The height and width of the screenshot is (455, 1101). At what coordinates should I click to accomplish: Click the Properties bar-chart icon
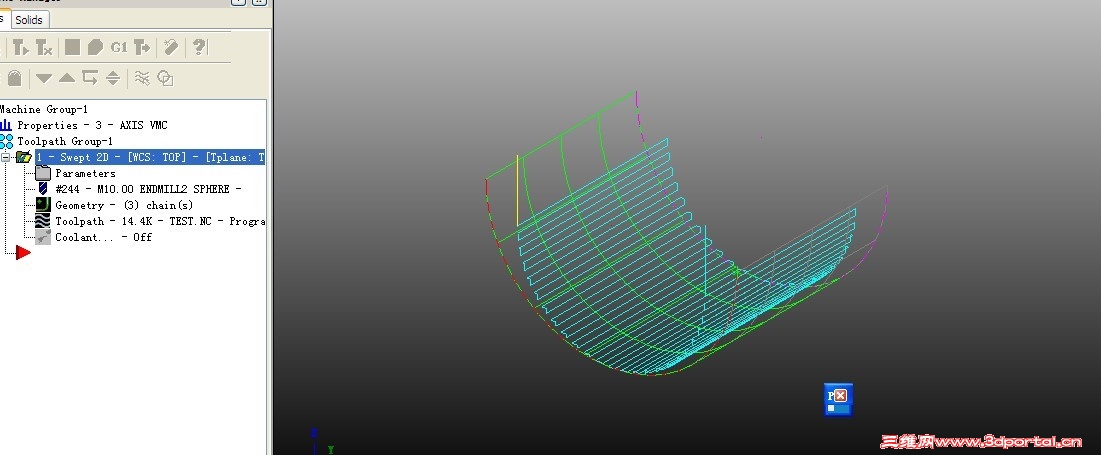pos(6,125)
